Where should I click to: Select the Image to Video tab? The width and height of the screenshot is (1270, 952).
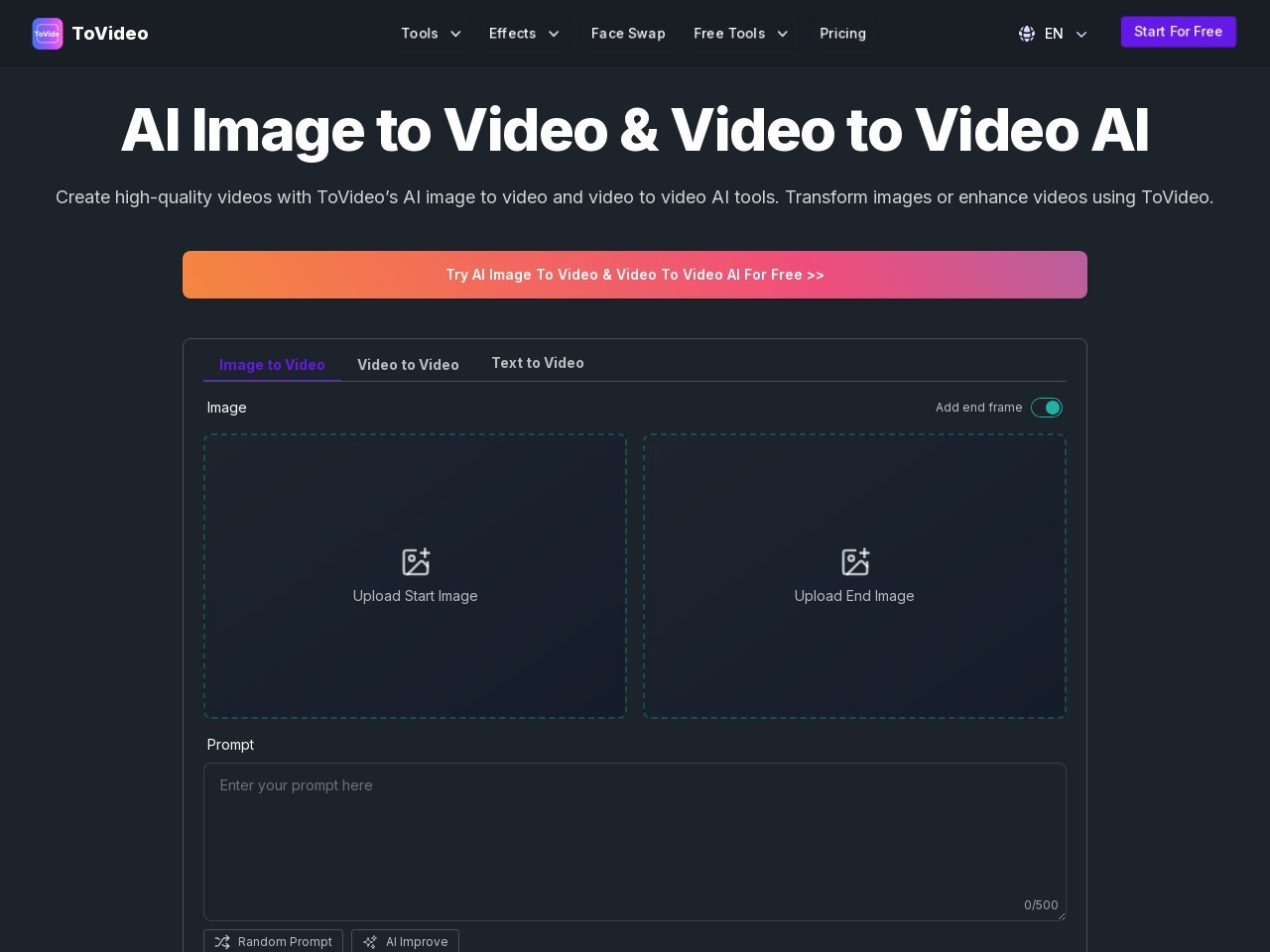(x=272, y=365)
